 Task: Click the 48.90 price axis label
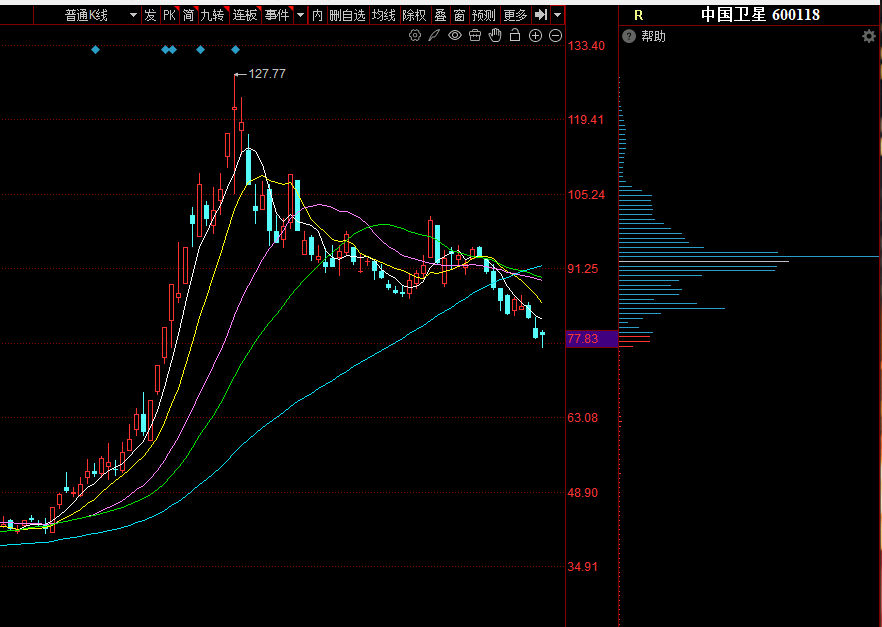tap(583, 493)
